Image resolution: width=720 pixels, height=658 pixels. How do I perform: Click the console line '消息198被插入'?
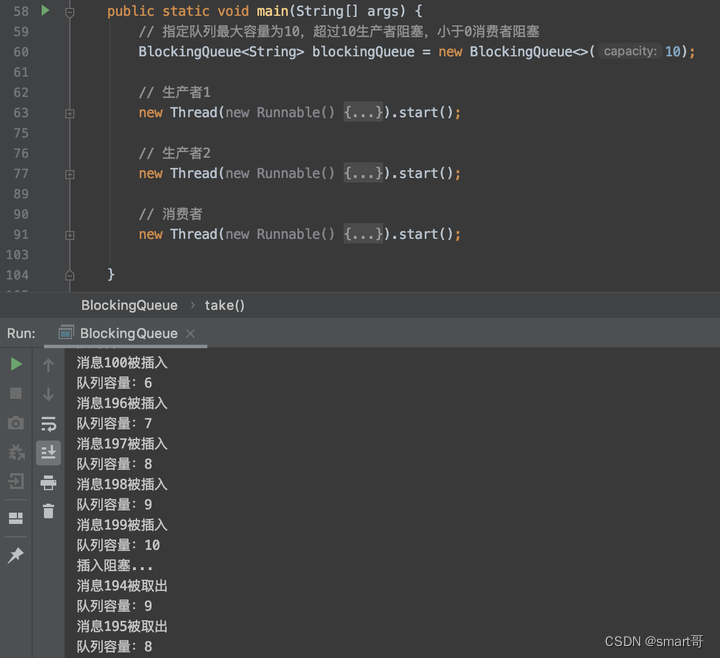click(x=122, y=484)
